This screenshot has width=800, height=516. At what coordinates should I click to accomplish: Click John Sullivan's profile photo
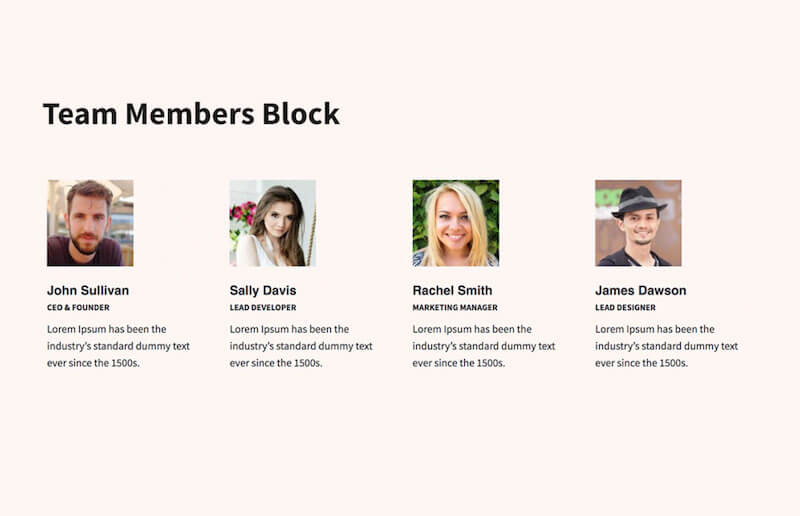click(90, 223)
